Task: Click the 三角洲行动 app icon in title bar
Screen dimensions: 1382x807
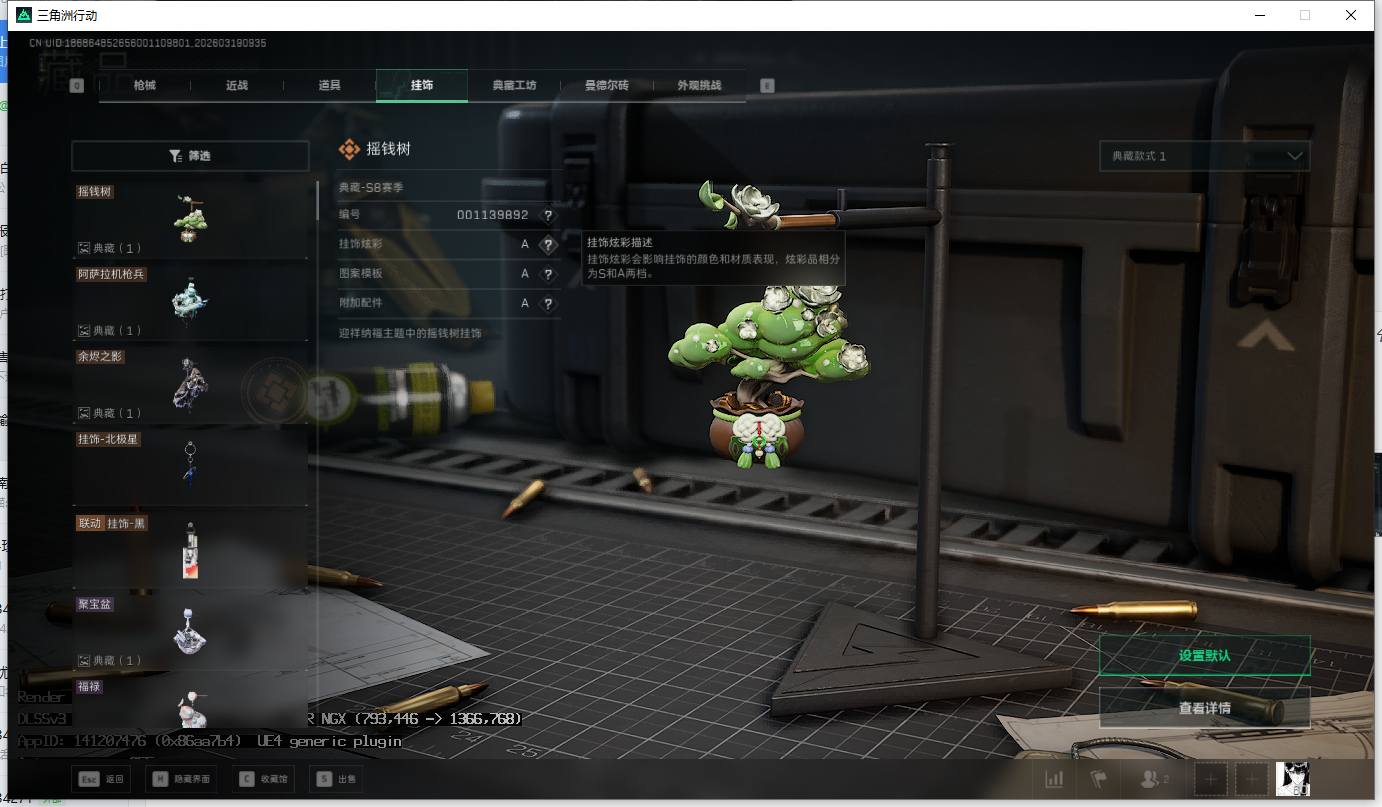Action: pyautogui.click(x=24, y=15)
